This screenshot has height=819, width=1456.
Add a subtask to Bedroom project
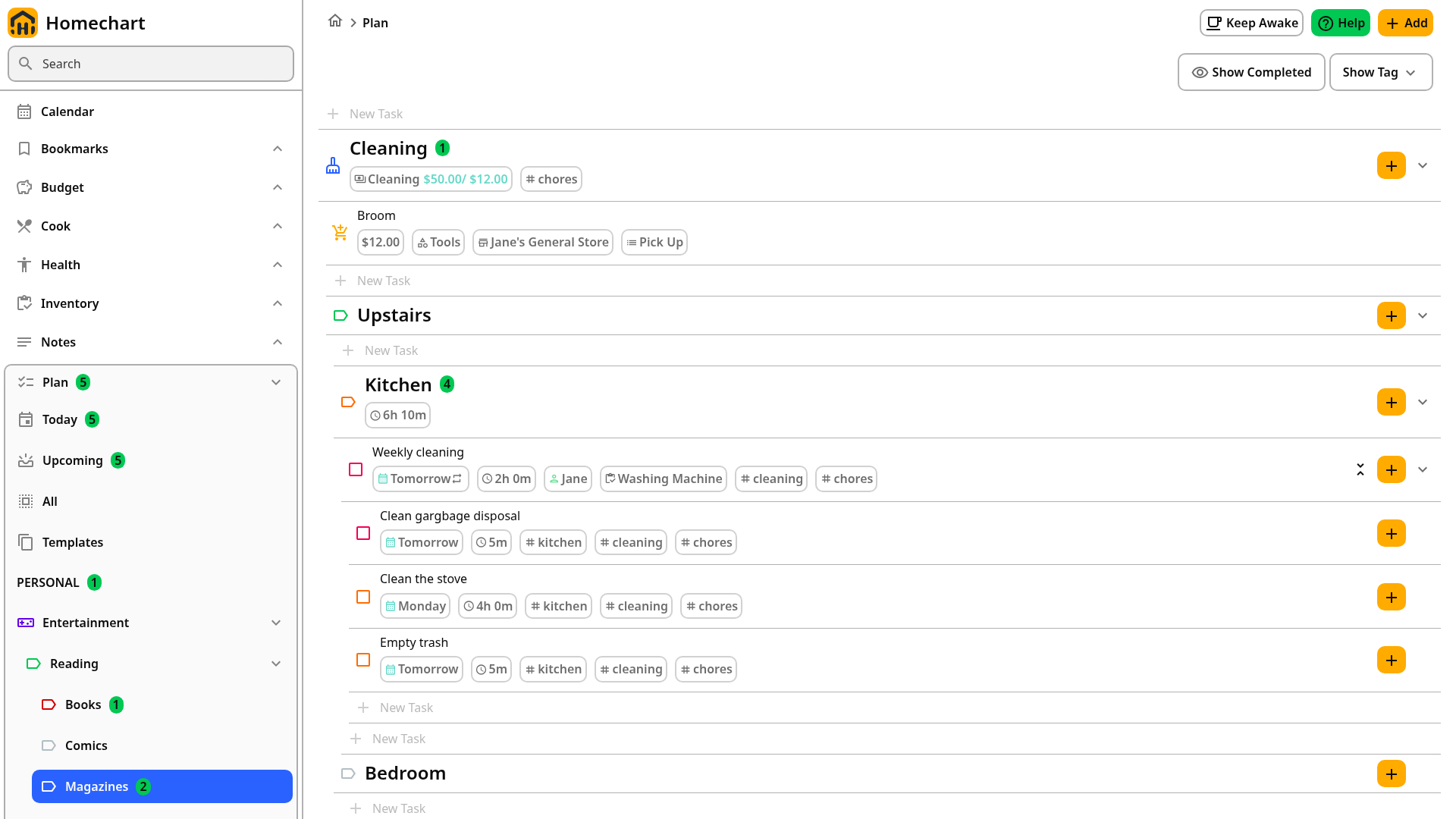coord(1391,773)
